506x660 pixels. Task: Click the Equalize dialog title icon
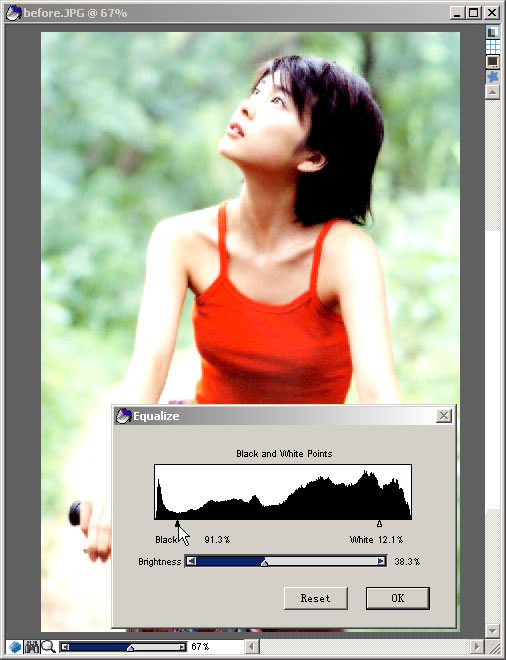click(x=123, y=416)
